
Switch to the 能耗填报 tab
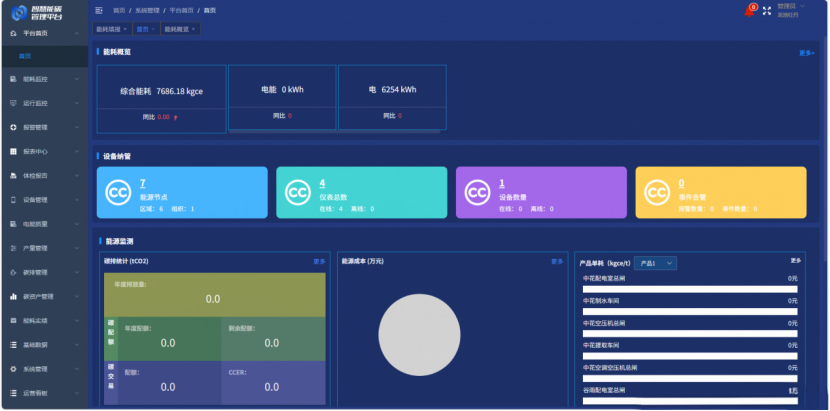[x=111, y=29]
